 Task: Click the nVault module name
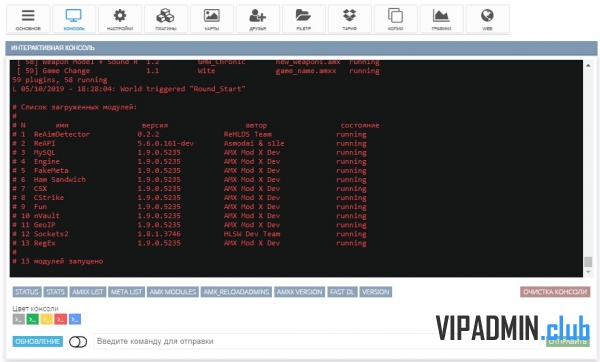[47, 216]
